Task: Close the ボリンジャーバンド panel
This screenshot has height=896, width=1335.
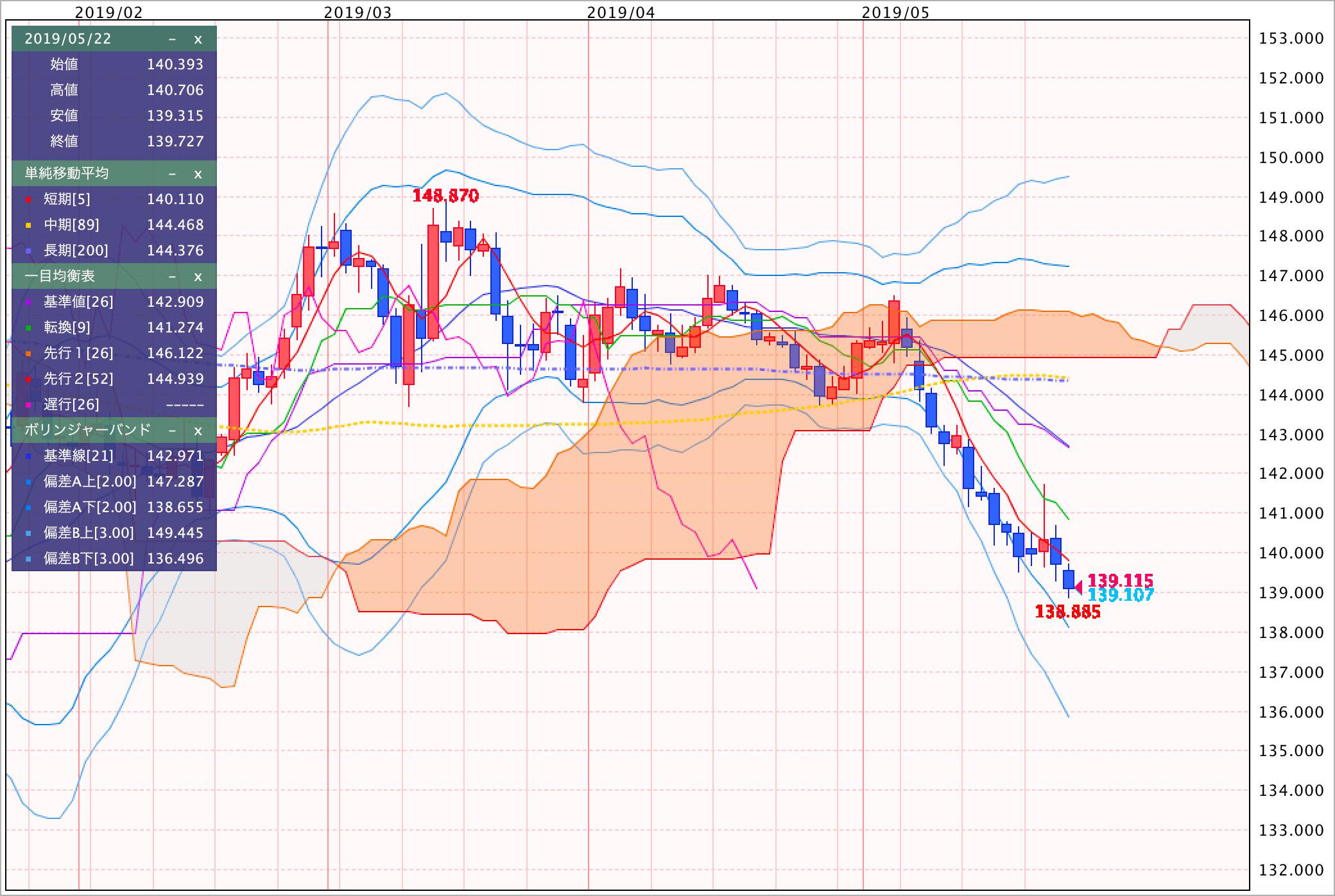Action: [x=198, y=431]
